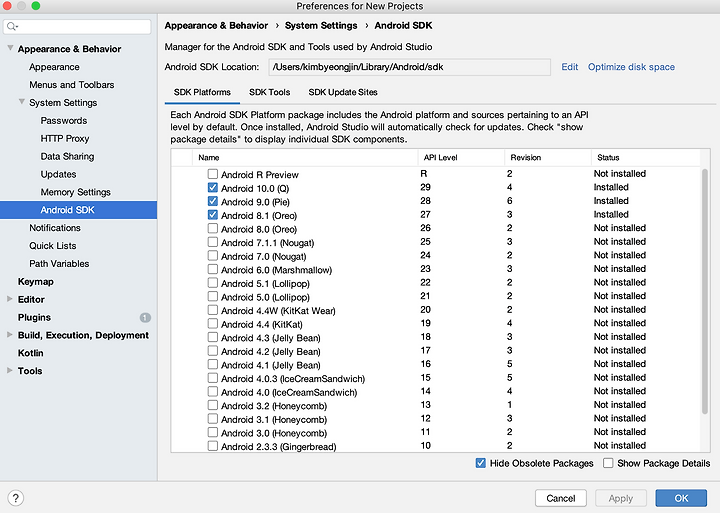Select Quick Lists item
Viewport: 720px width, 513px height.
coord(53,246)
